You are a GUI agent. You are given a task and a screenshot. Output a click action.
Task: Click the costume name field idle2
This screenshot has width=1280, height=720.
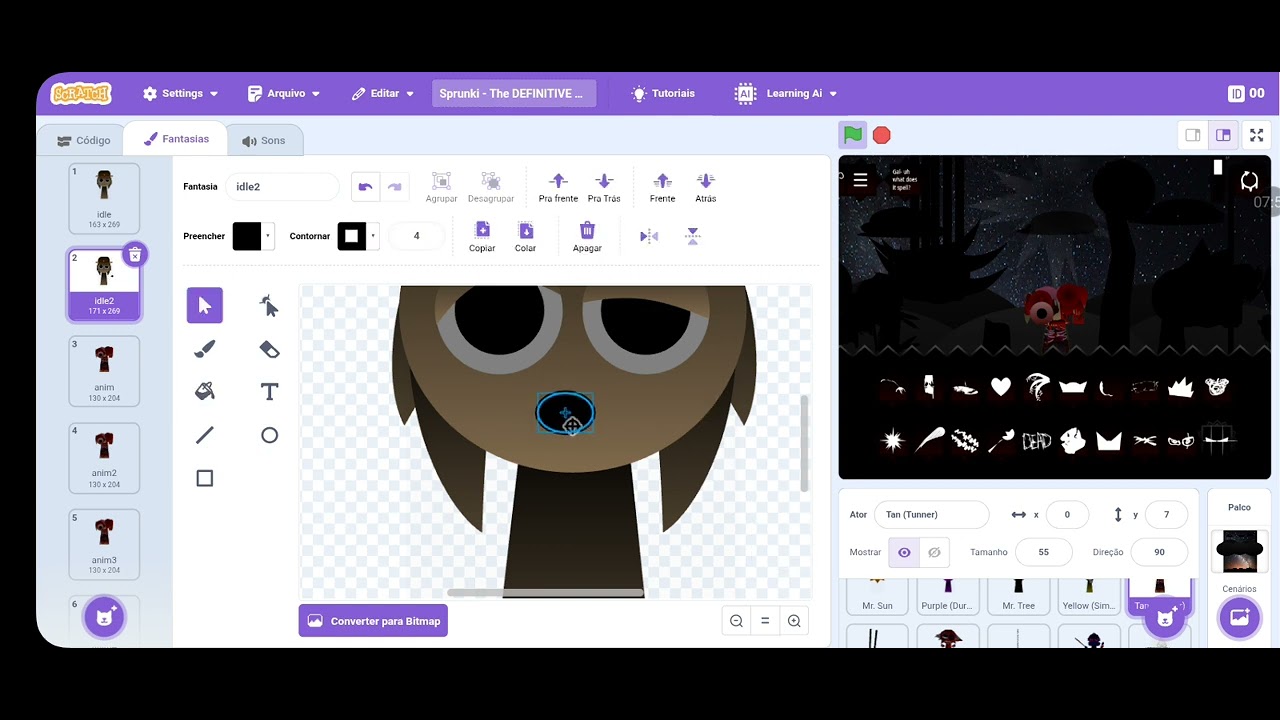coord(284,187)
